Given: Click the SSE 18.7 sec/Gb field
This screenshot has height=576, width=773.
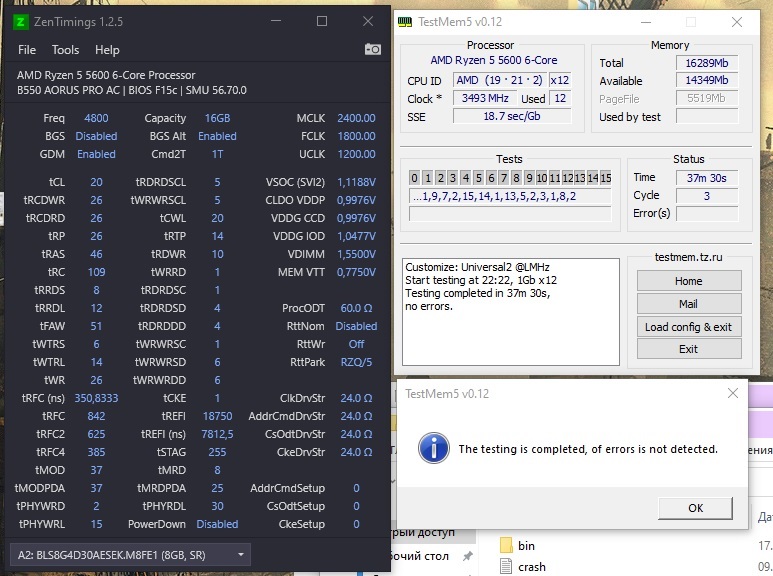Looking at the screenshot, I should 512,116.
